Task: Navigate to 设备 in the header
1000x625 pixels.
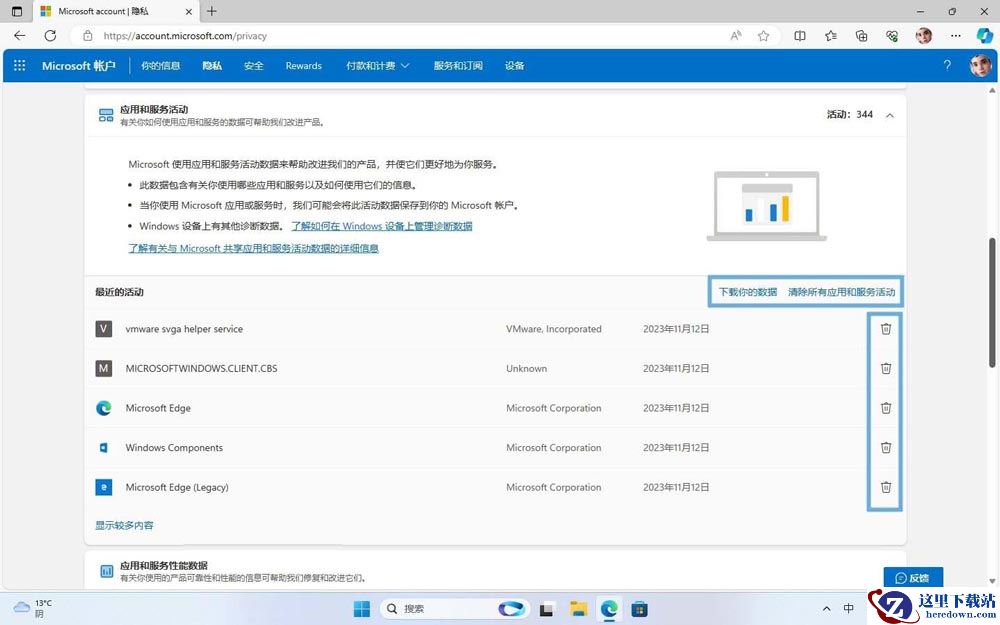Action: pos(515,66)
